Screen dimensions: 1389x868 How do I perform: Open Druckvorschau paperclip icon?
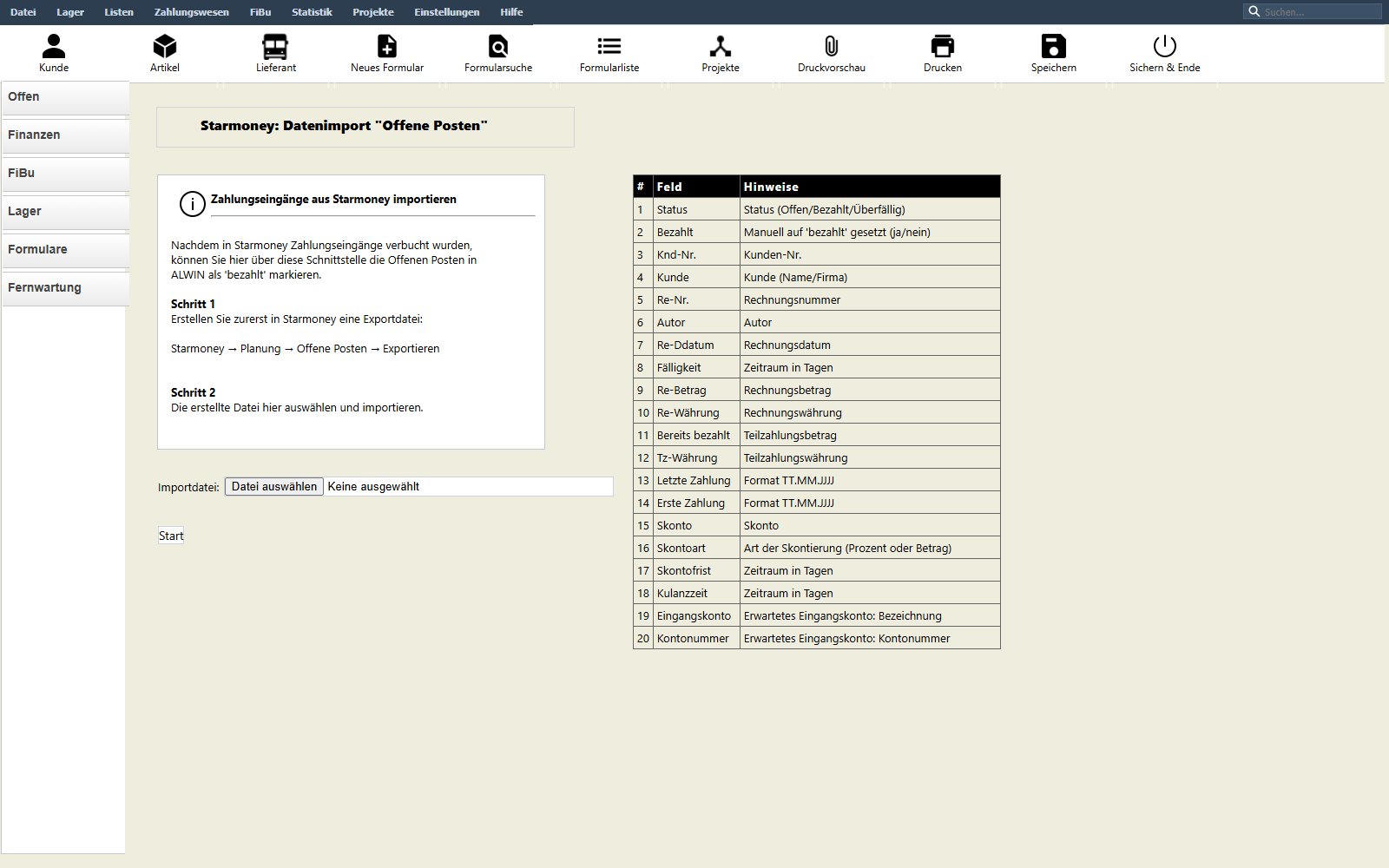(x=832, y=46)
